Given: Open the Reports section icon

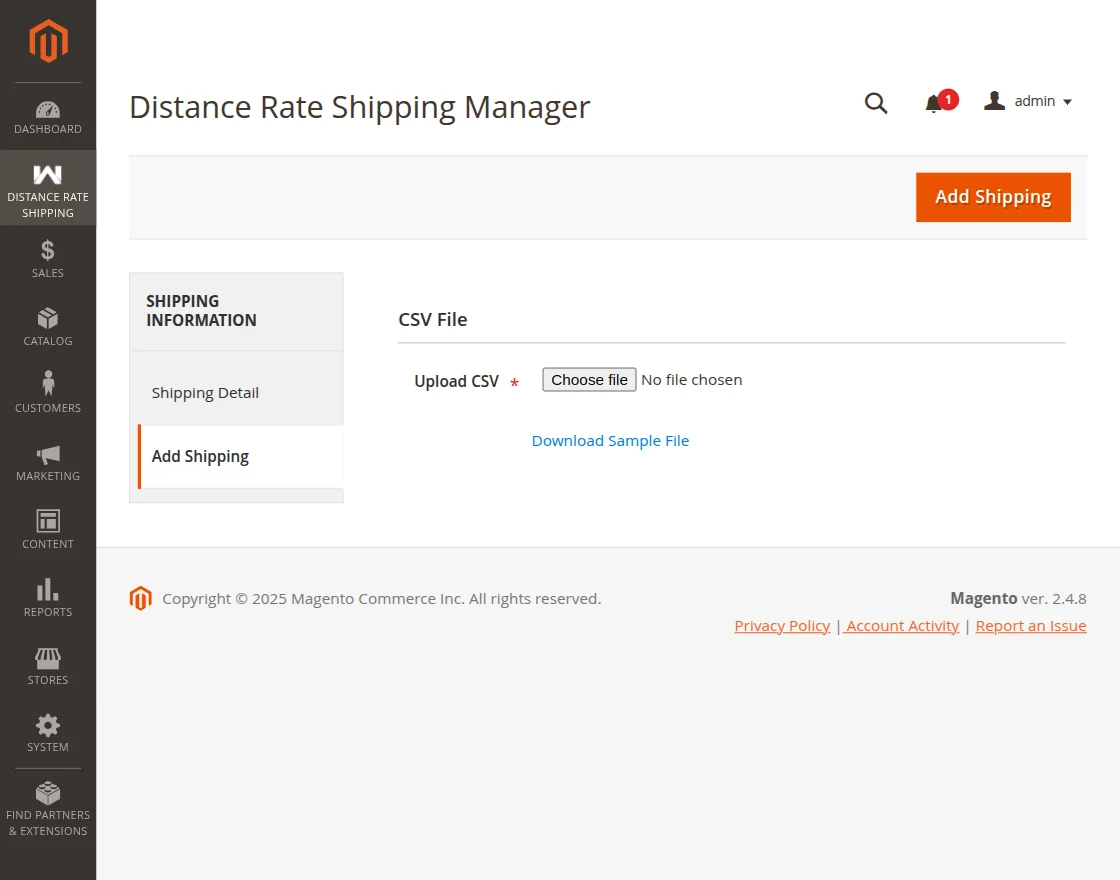Looking at the screenshot, I should pos(47,596).
